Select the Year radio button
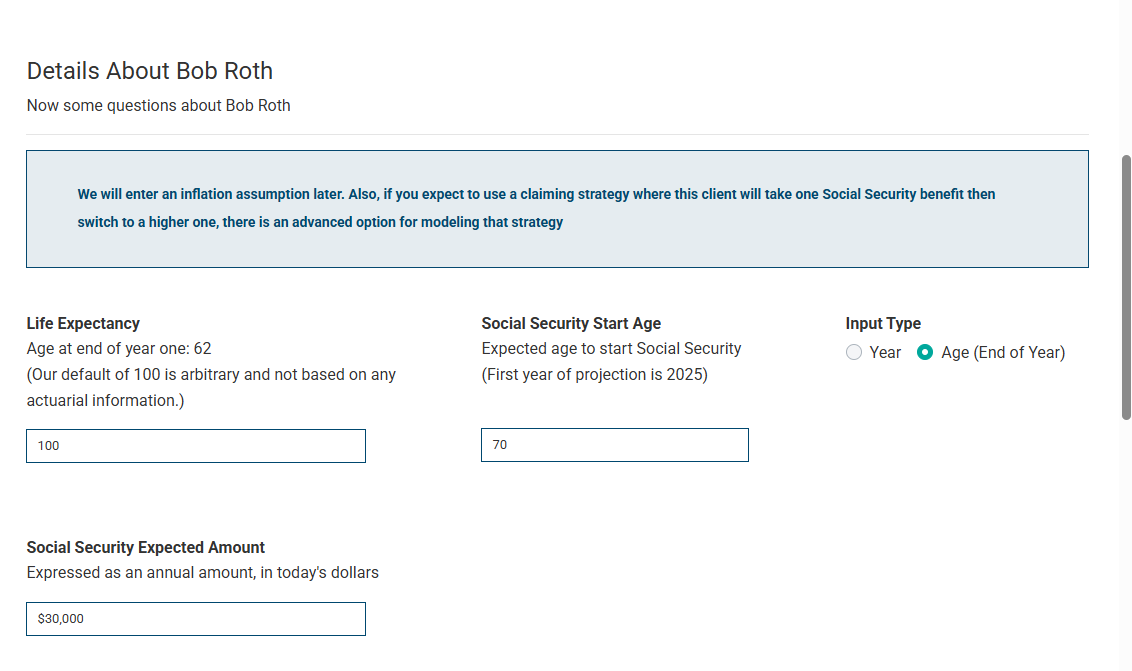Screen dimensions: 1132x671 pyautogui.click(x=854, y=352)
